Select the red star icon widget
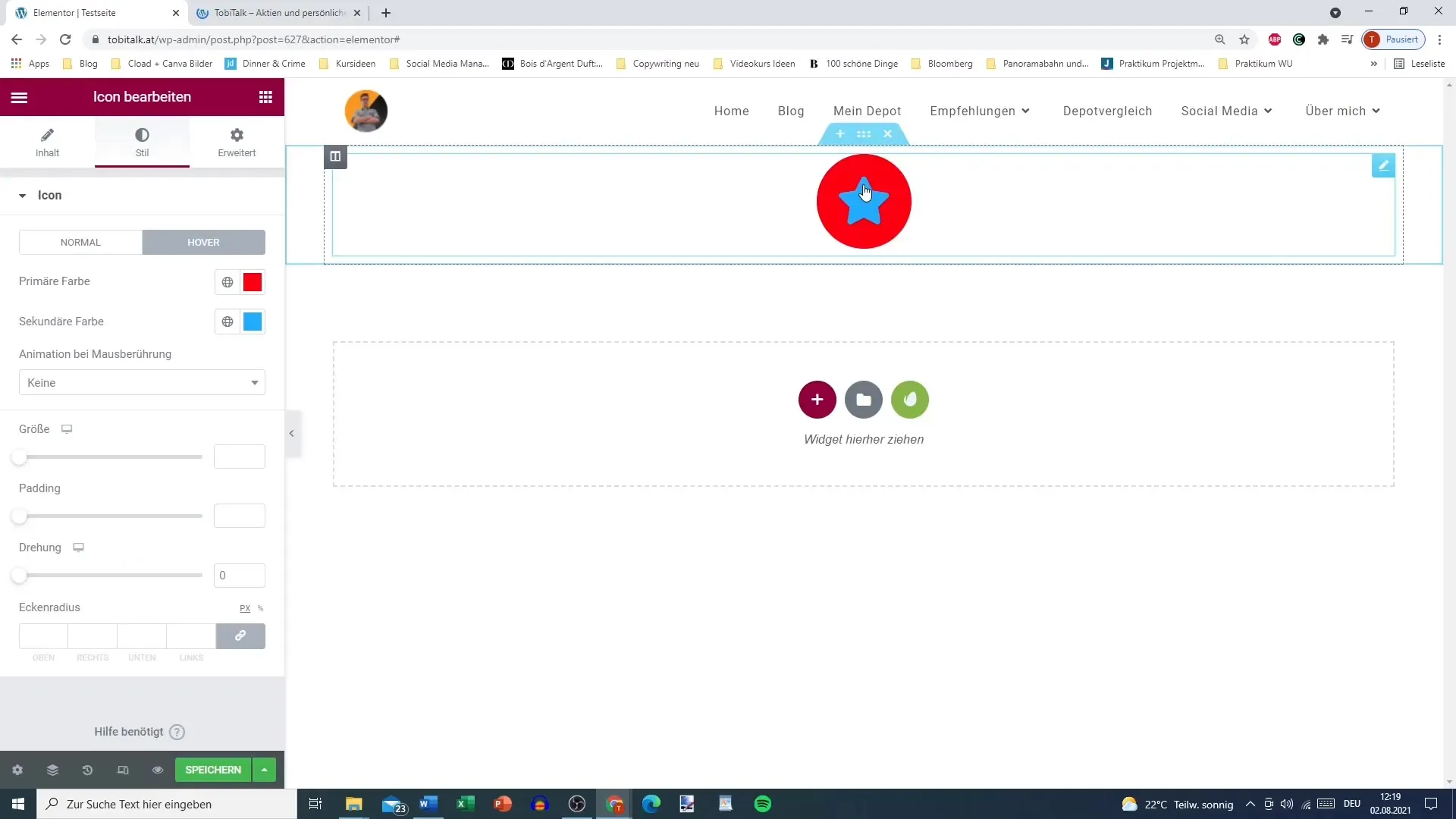Screen dimensions: 1456x819 coord(864,201)
